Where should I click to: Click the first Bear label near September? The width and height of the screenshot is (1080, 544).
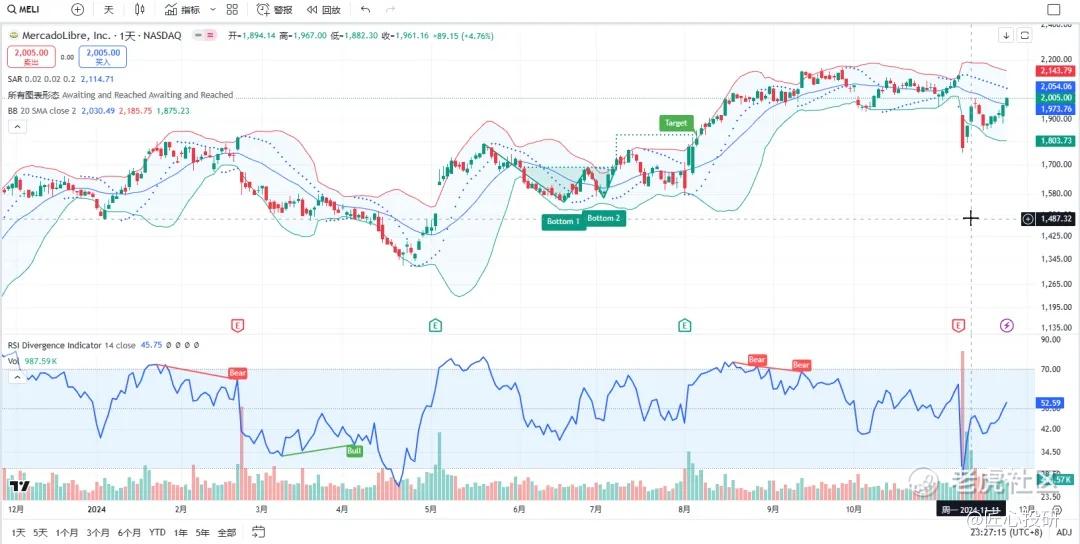757,359
